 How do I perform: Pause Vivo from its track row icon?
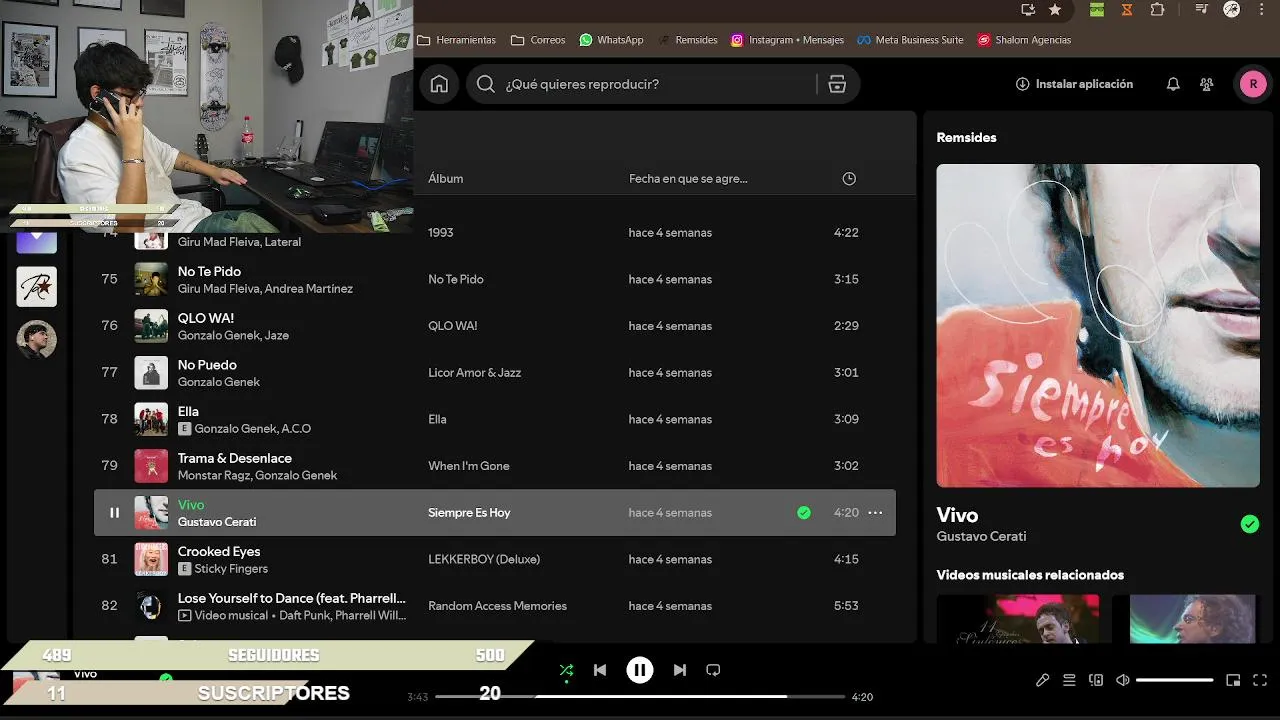(x=114, y=513)
